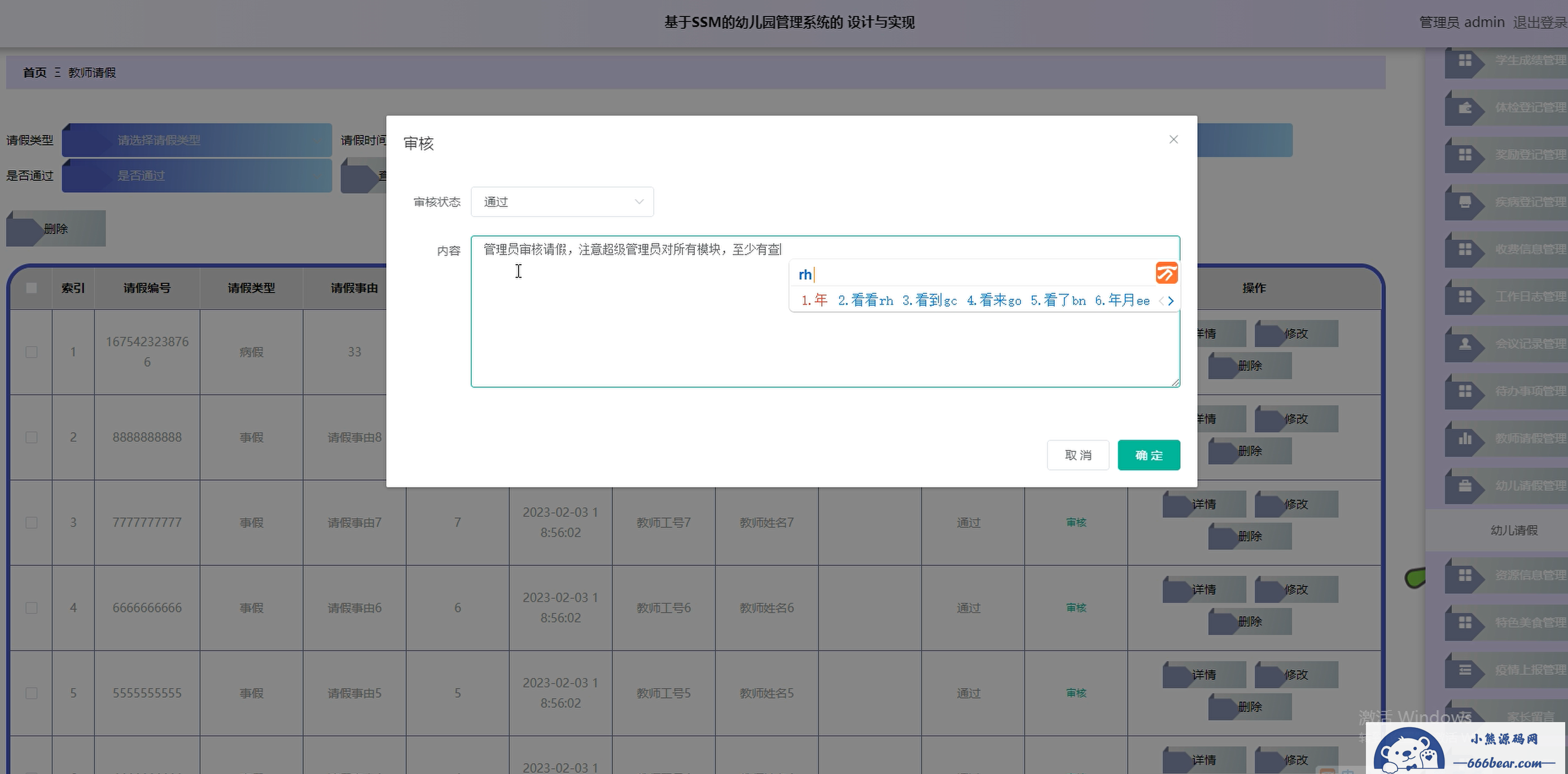Select IME candidate 5.看了
Viewport: 1568px width, 774px height.
pos(1058,301)
